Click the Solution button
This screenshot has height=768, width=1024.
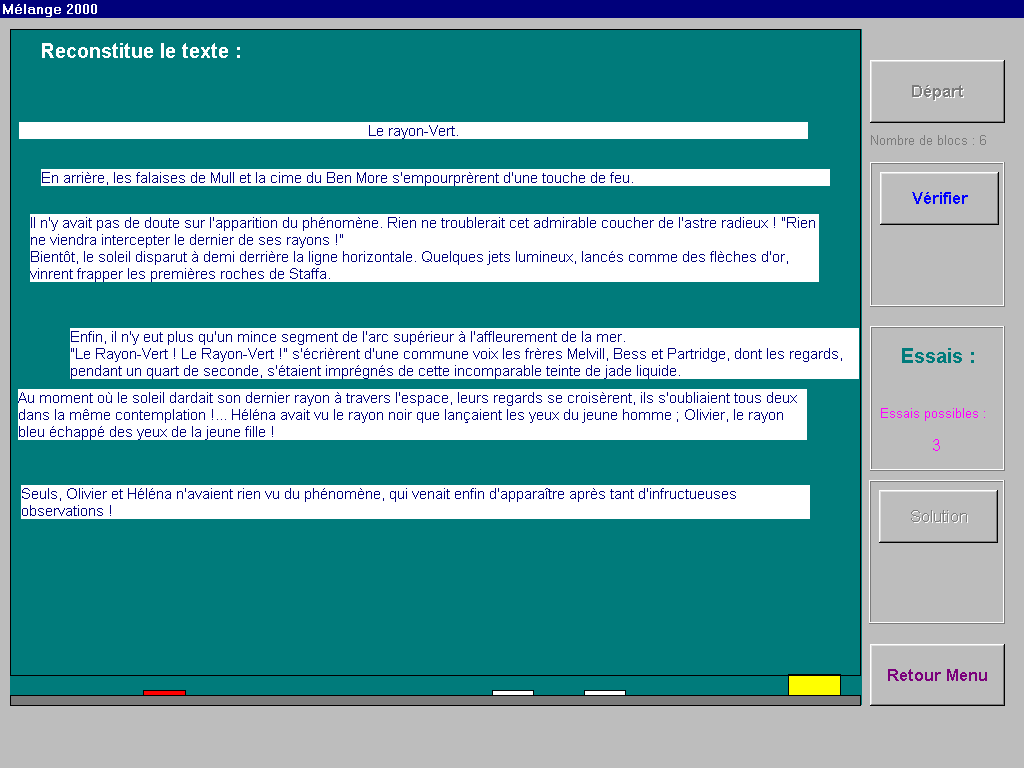tap(938, 516)
